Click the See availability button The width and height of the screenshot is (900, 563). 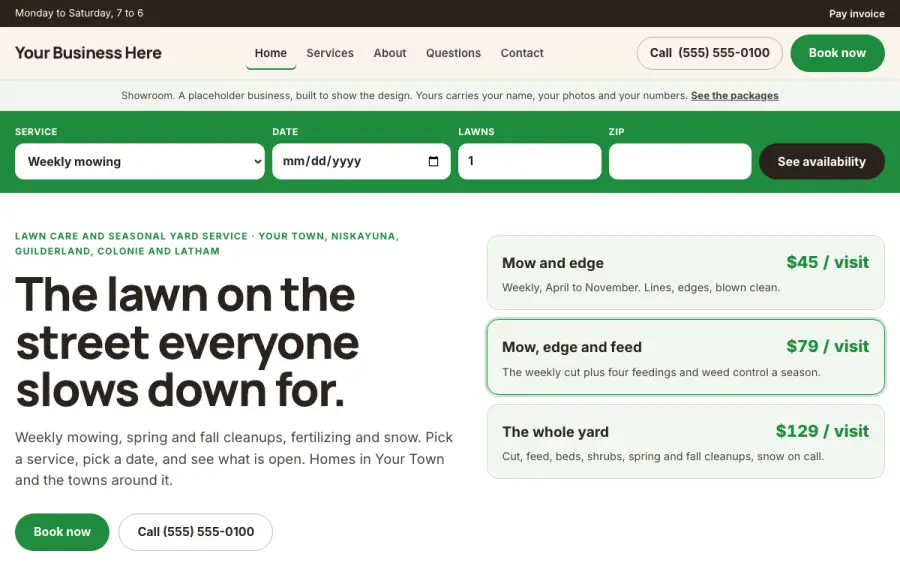pos(821,161)
